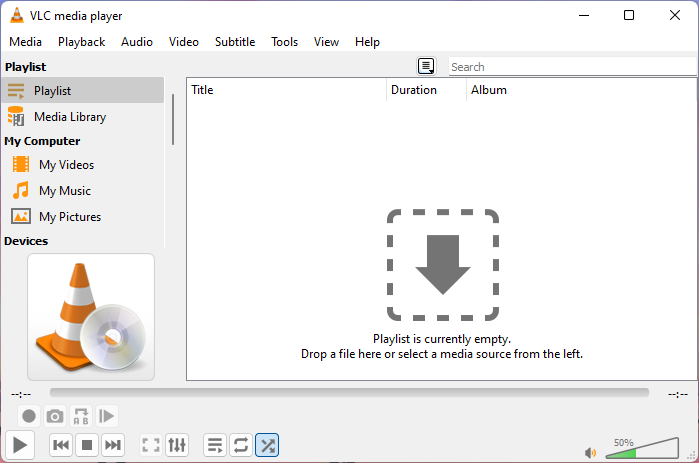Skip to previous media track

point(61,445)
